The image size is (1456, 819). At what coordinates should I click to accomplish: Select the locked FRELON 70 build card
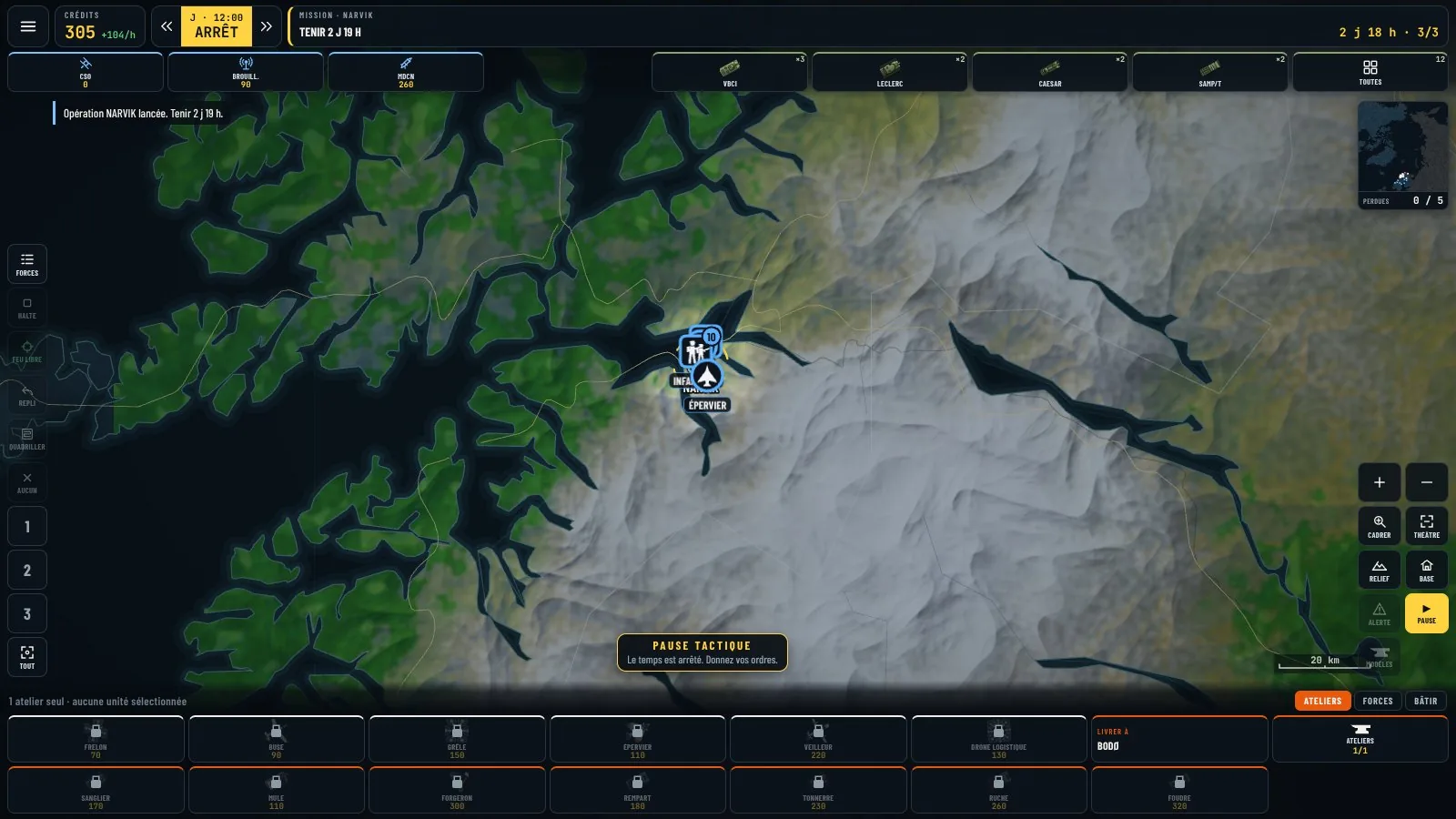coord(96,739)
